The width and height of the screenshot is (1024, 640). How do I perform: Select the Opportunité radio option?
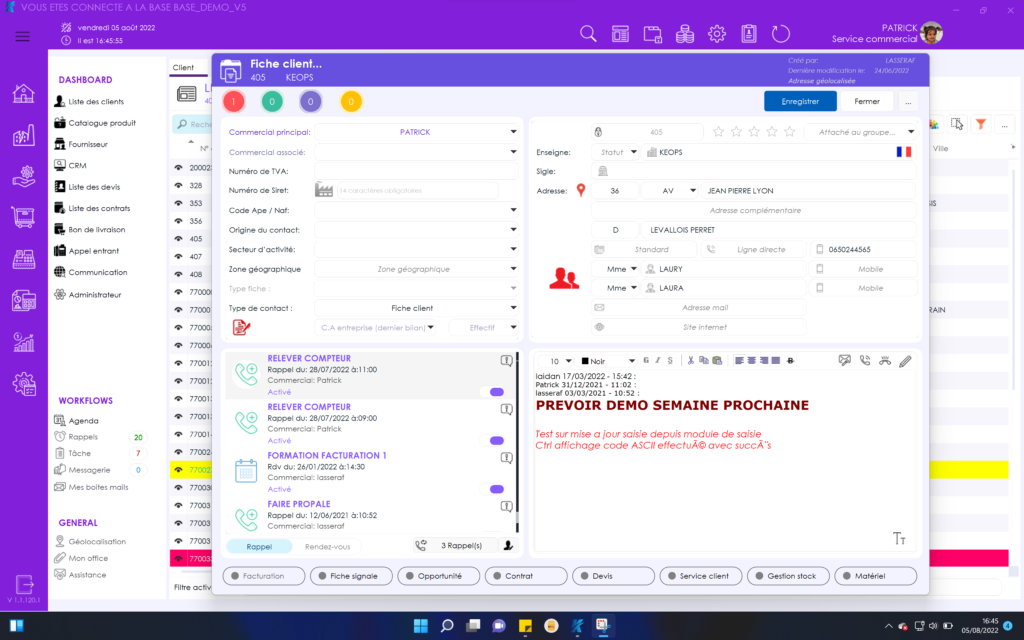point(438,576)
